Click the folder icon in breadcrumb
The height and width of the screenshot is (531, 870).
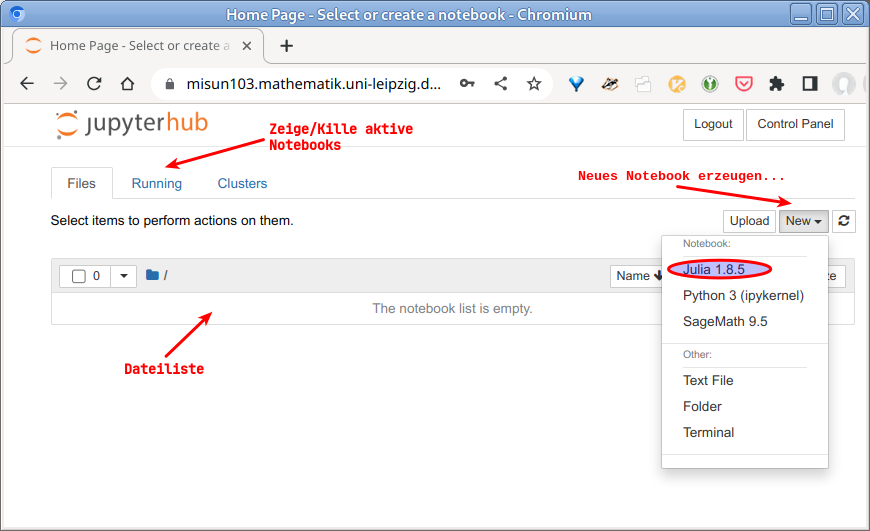152,275
